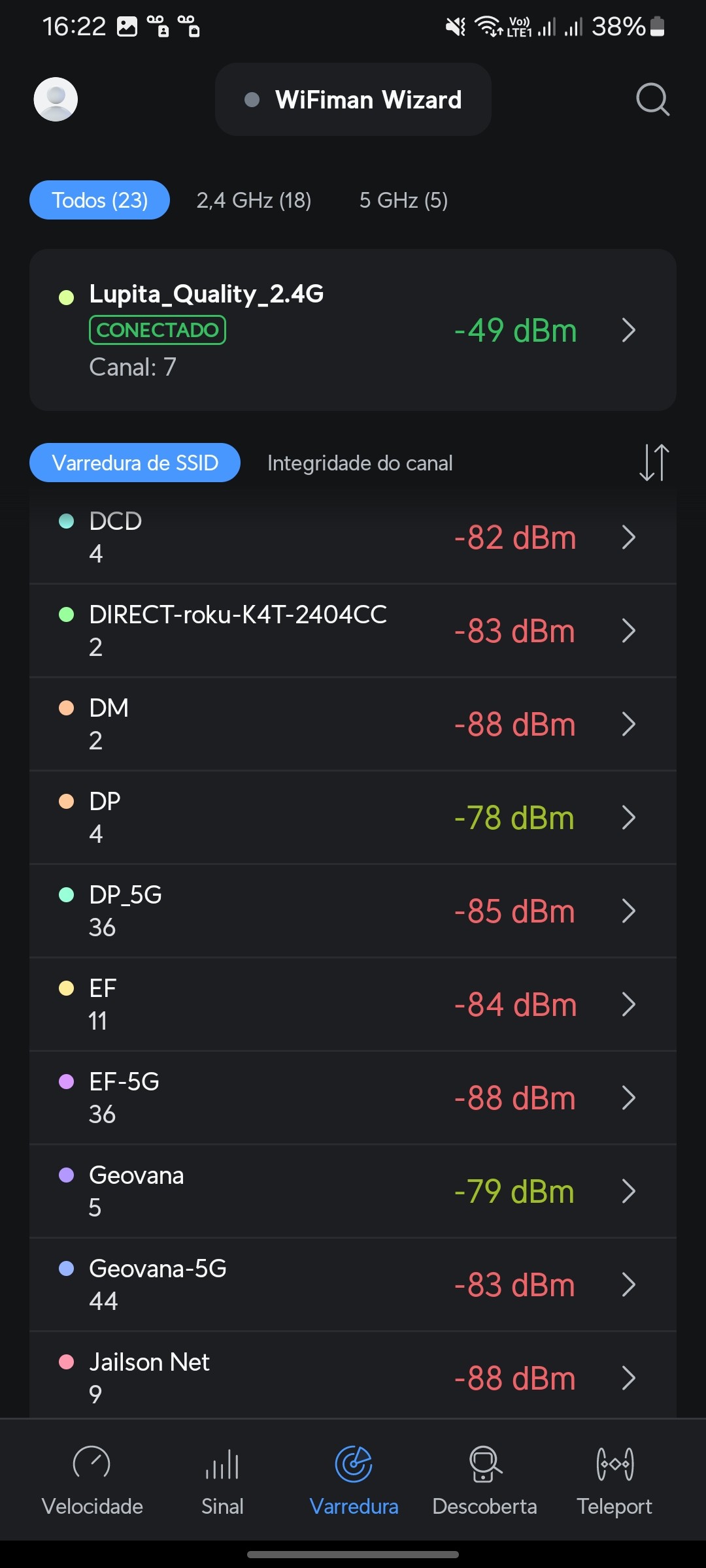Viewport: 706px width, 1568px height.
Task: Open Geovana-5G details chevron
Action: 628,1284
